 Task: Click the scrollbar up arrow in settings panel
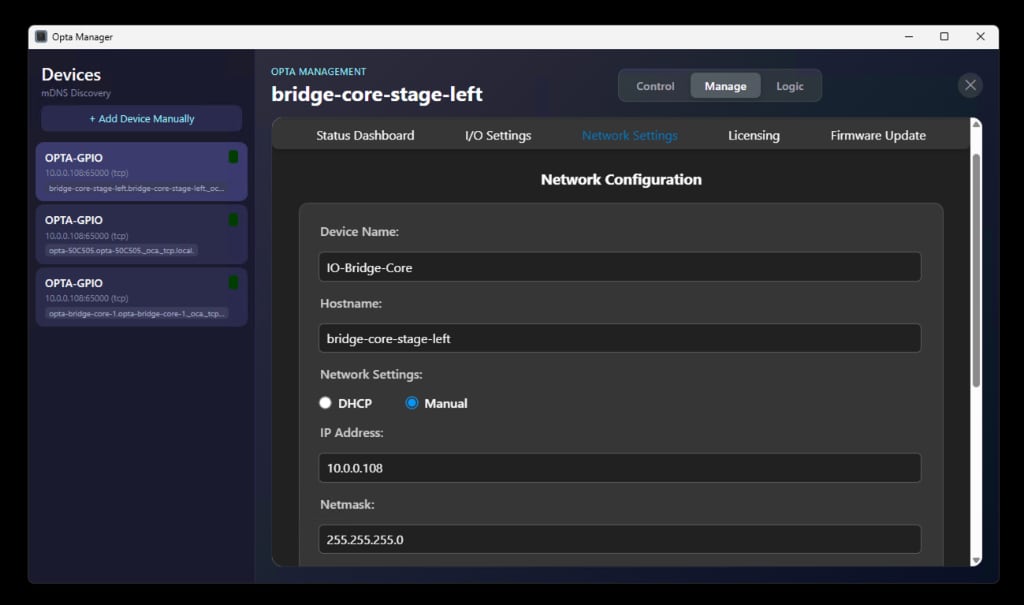tap(976, 124)
